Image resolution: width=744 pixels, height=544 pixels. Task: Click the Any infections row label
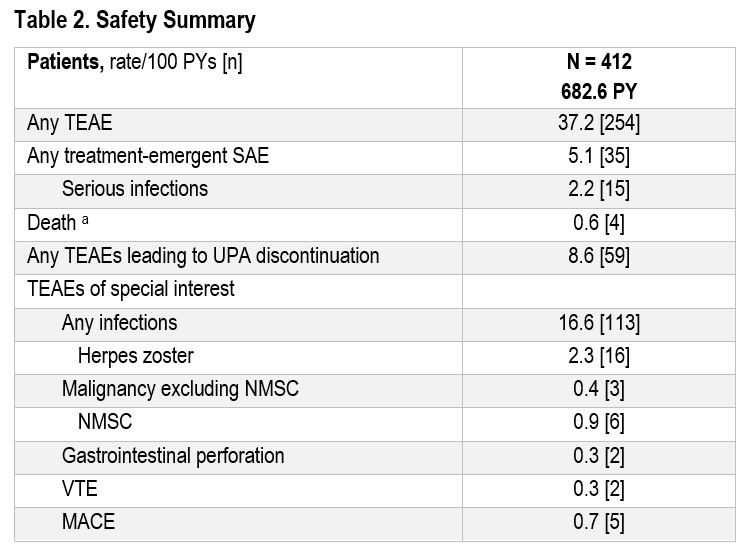click(x=119, y=322)
